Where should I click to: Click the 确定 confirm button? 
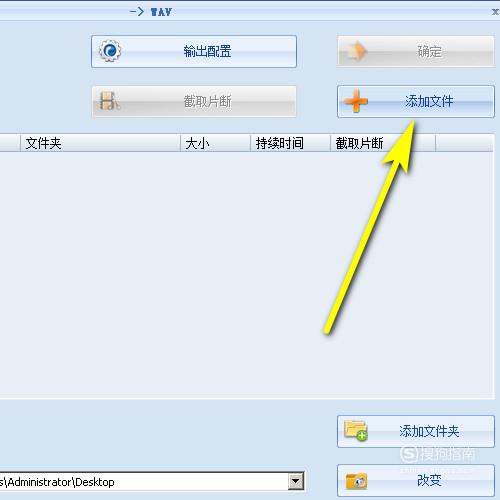click(x=415, y=52)
